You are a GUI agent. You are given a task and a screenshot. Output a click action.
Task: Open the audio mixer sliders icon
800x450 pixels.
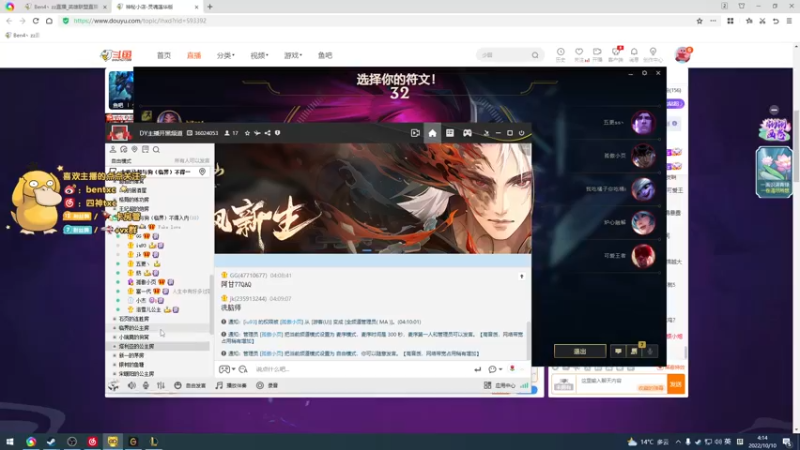161,386
